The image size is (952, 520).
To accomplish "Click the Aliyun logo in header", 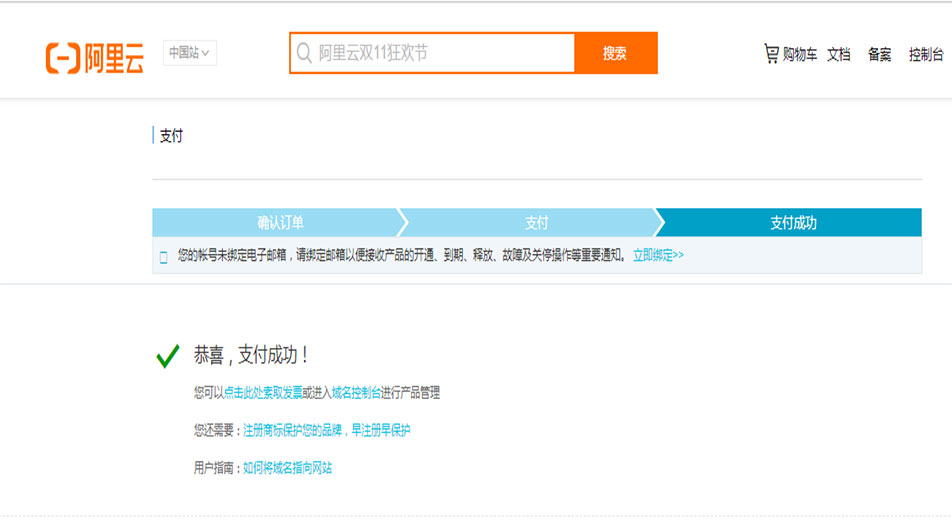I will click(x=95, y=57).
